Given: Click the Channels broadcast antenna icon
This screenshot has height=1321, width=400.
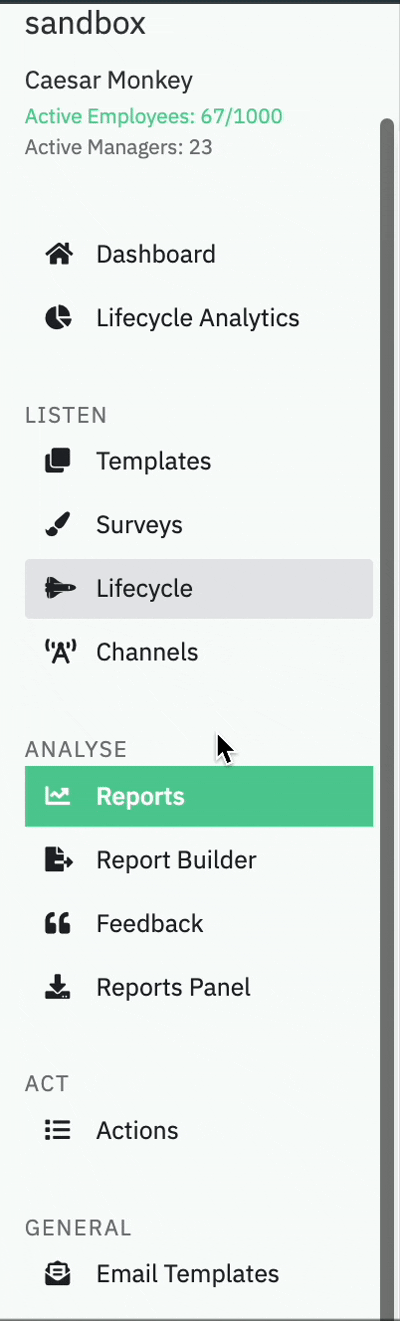Looking at the screenshot, I should (60, 652).
